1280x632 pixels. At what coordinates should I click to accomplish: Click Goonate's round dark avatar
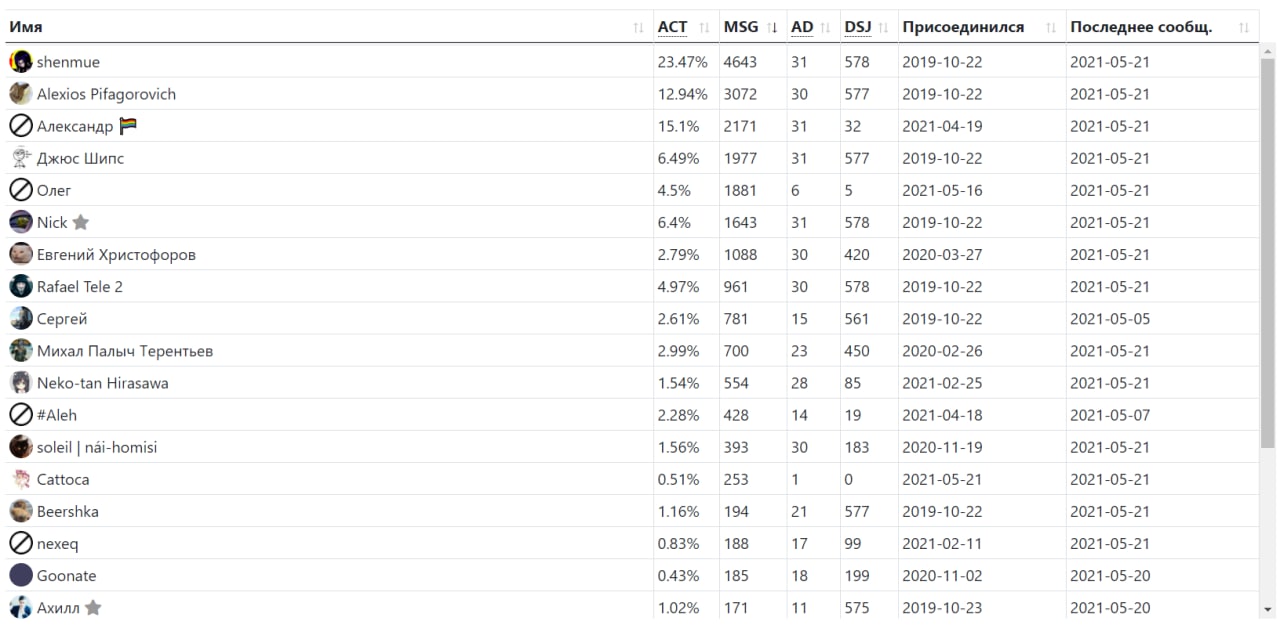[x=21, y=575]
